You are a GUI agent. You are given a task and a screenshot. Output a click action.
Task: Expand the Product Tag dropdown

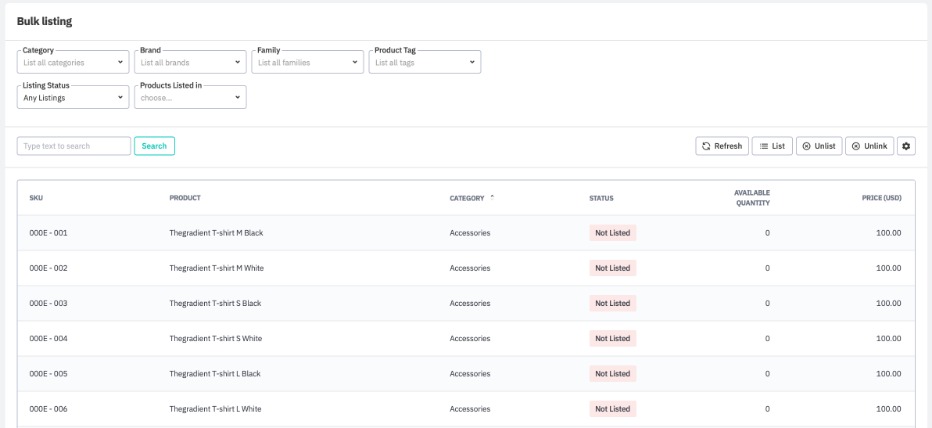point(425,62)
